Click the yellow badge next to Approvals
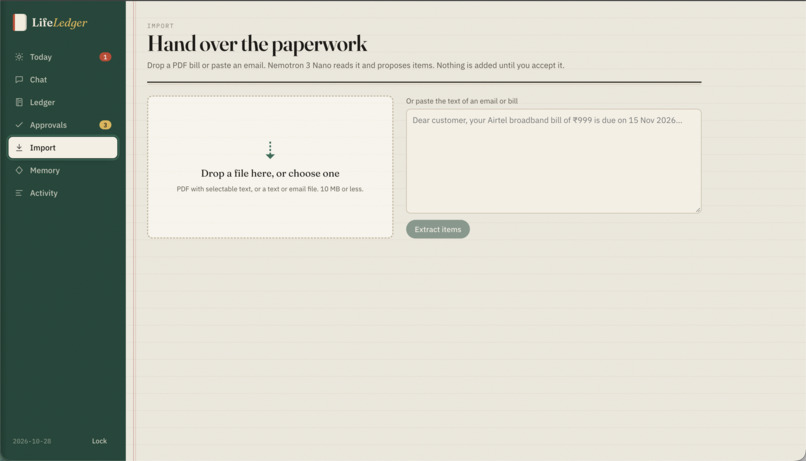The height and width of the screenshot is (461, 806). point(105,125)
